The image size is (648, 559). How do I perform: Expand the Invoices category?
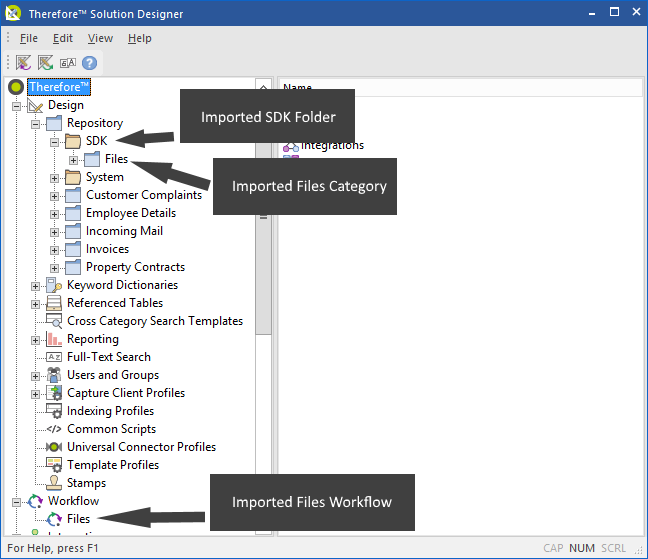55,249
